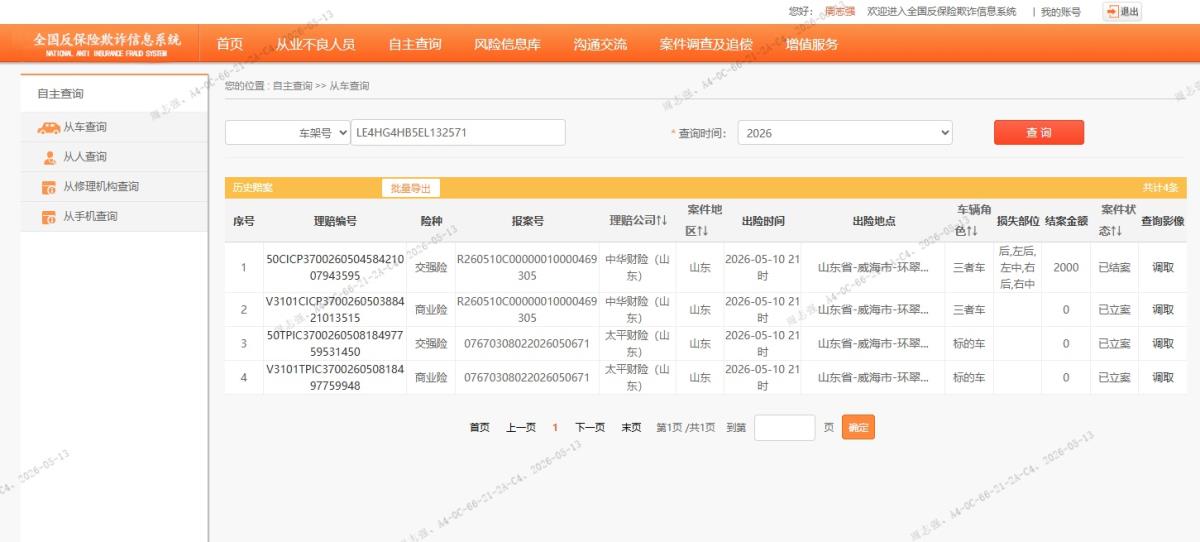Click the system logo 全国反保险欺诈信息系统

tap(107, 44)
